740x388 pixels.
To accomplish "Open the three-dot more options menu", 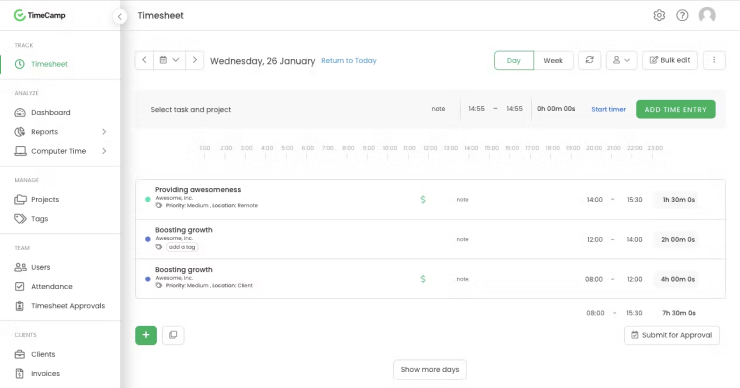I will pyautogui.click(x=714, y=60).
